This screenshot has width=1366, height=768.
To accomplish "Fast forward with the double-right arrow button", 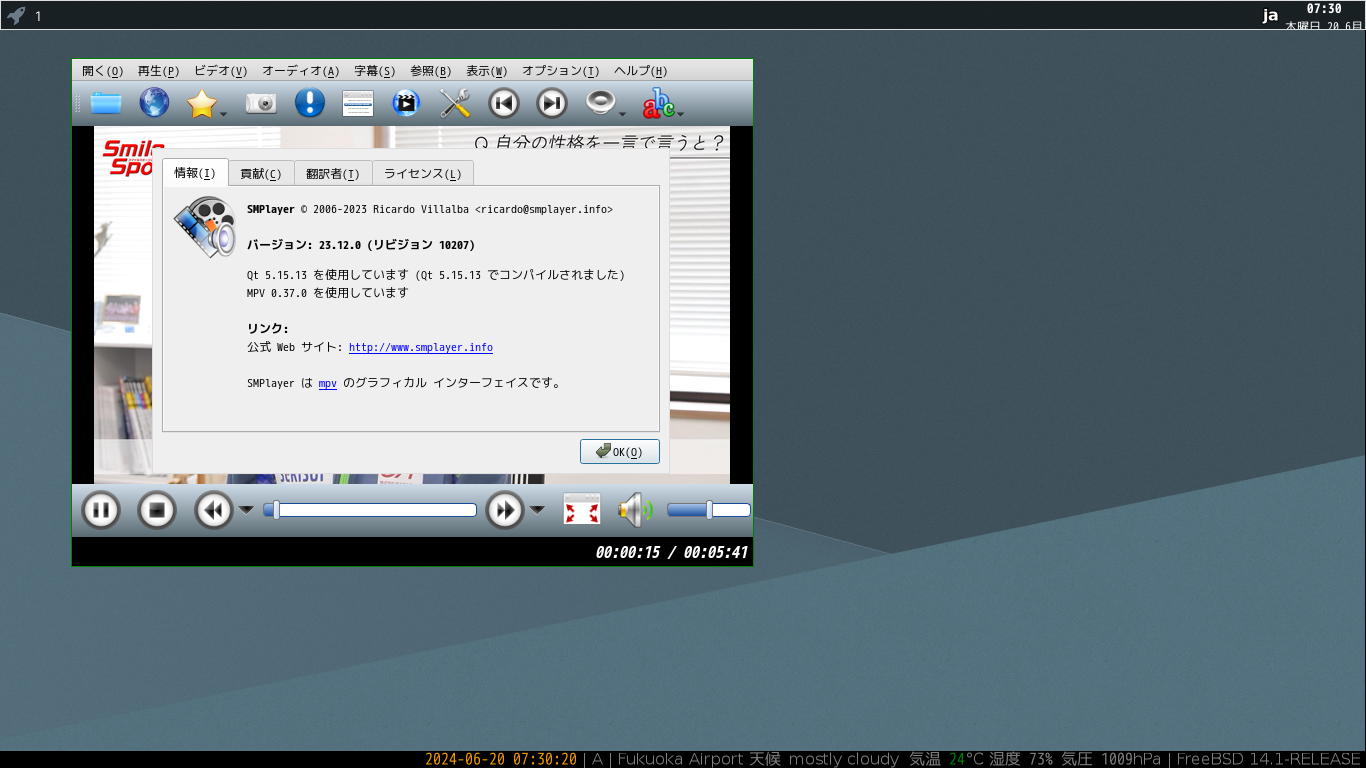I will click(505, 511).
